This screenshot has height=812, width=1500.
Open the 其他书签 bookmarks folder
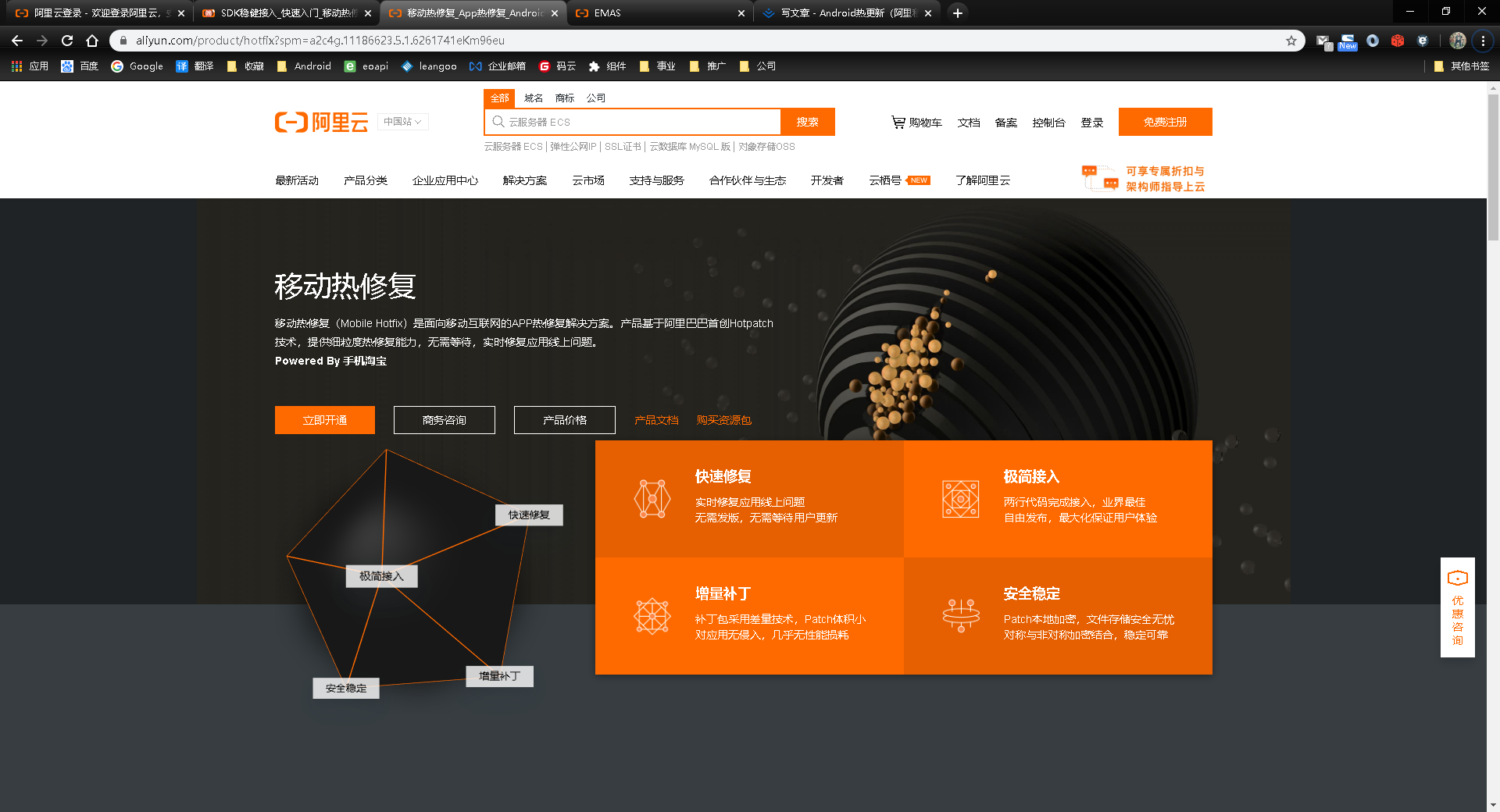click(x=1462, y=66)
